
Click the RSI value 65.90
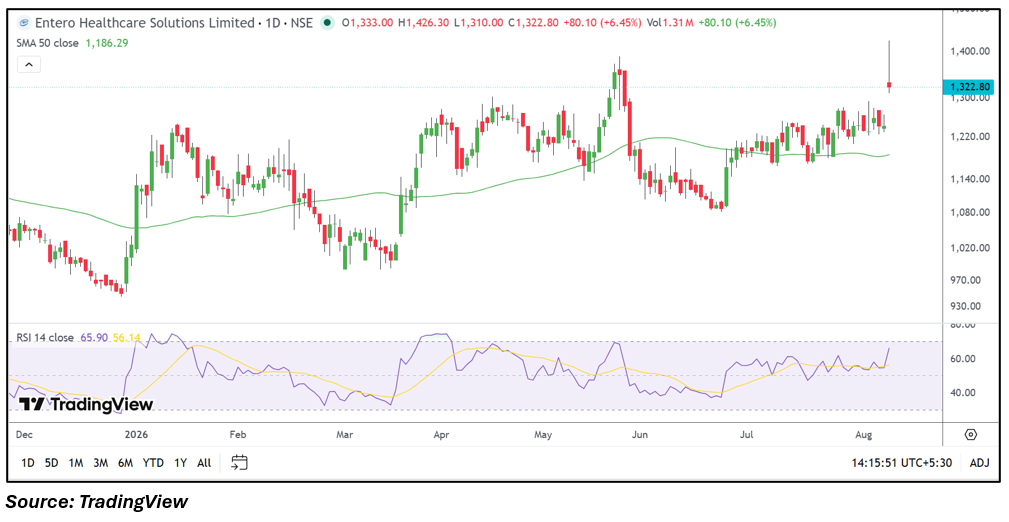[93, 337]
